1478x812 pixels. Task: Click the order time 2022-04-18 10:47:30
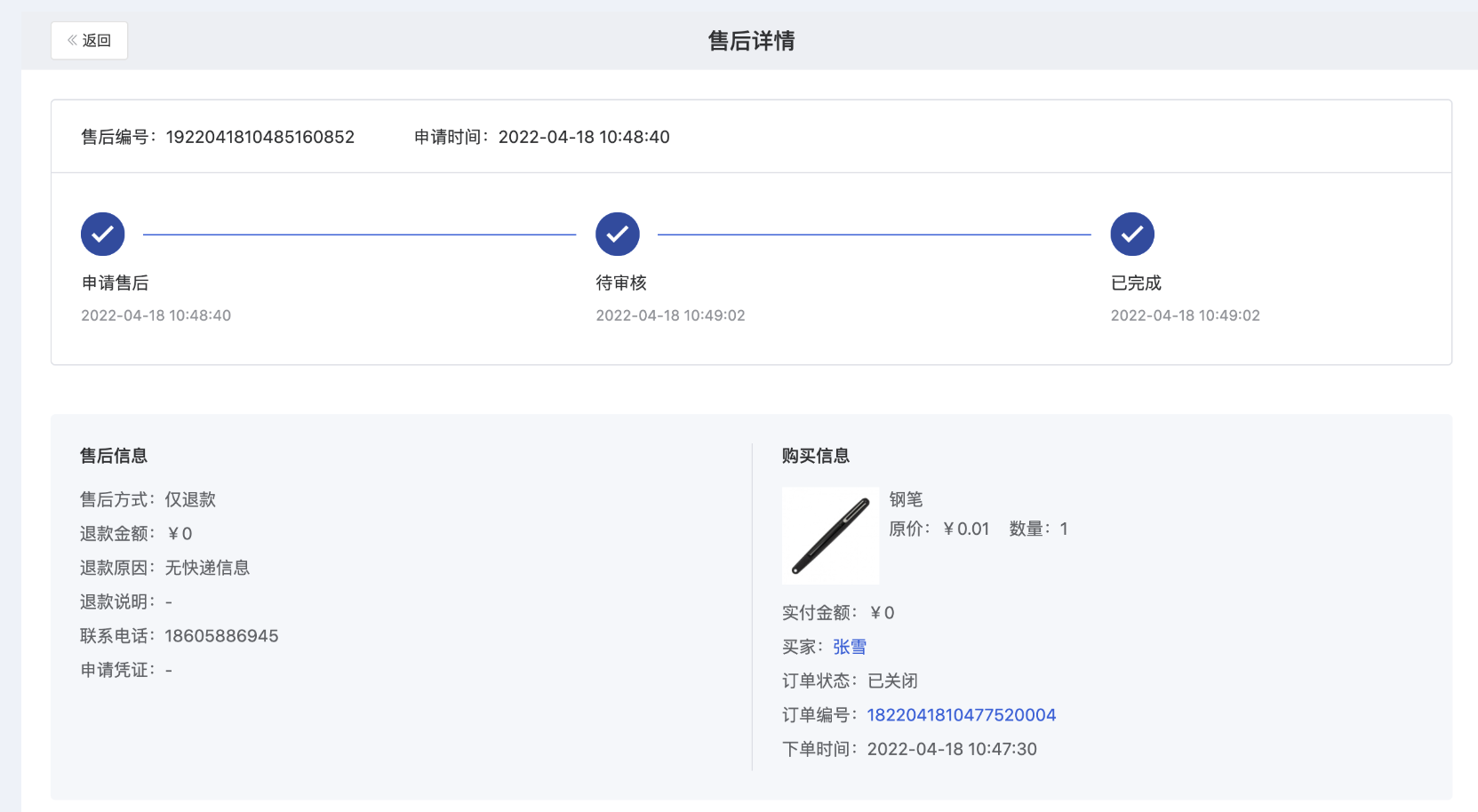pyautogui.click(x=952, y=749)
